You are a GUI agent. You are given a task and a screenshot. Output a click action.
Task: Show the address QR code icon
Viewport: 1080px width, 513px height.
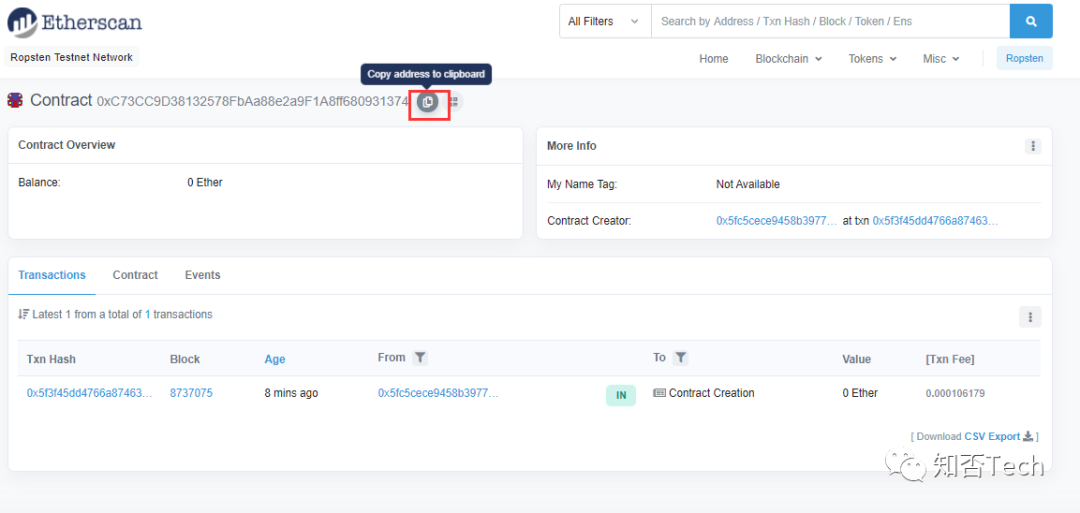[x=453, y=102]
